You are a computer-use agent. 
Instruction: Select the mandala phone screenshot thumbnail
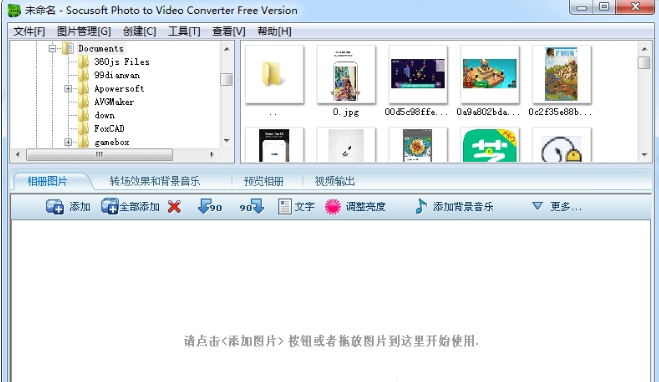[x=418, y=145]
